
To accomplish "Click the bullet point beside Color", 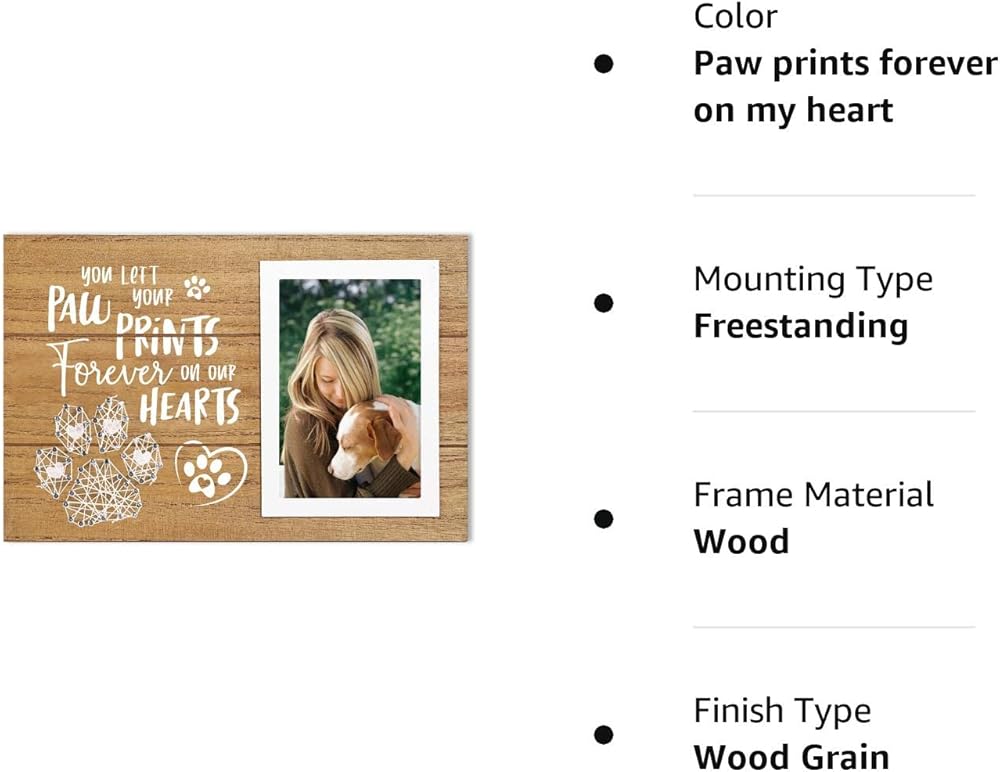I will coord(604,64).
